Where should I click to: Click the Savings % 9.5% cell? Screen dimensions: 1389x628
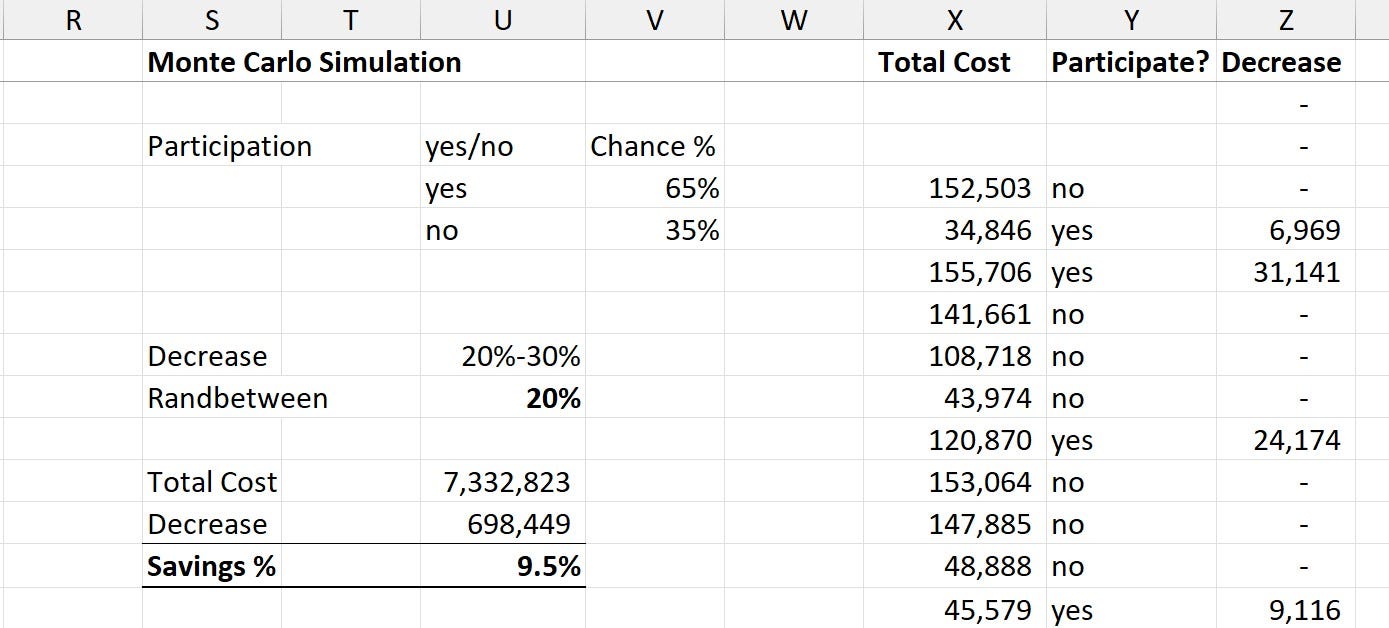[x=503, y=566]
